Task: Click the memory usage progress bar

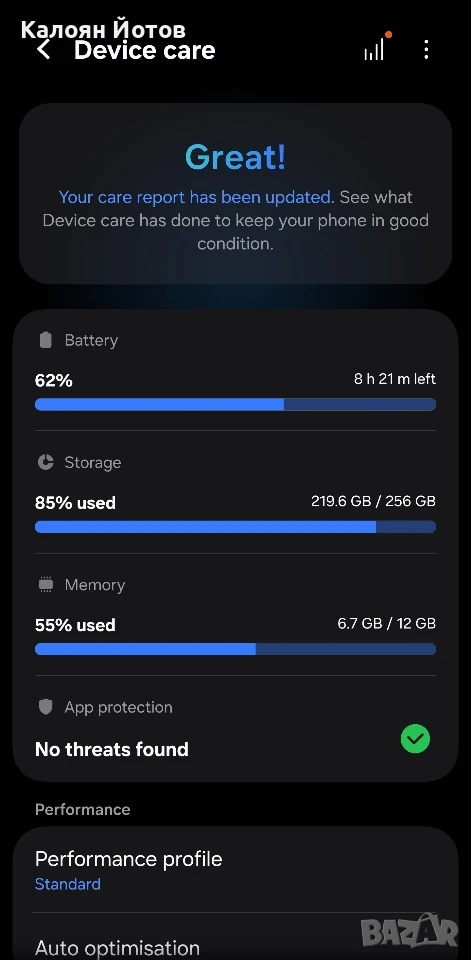Action: 235,649
